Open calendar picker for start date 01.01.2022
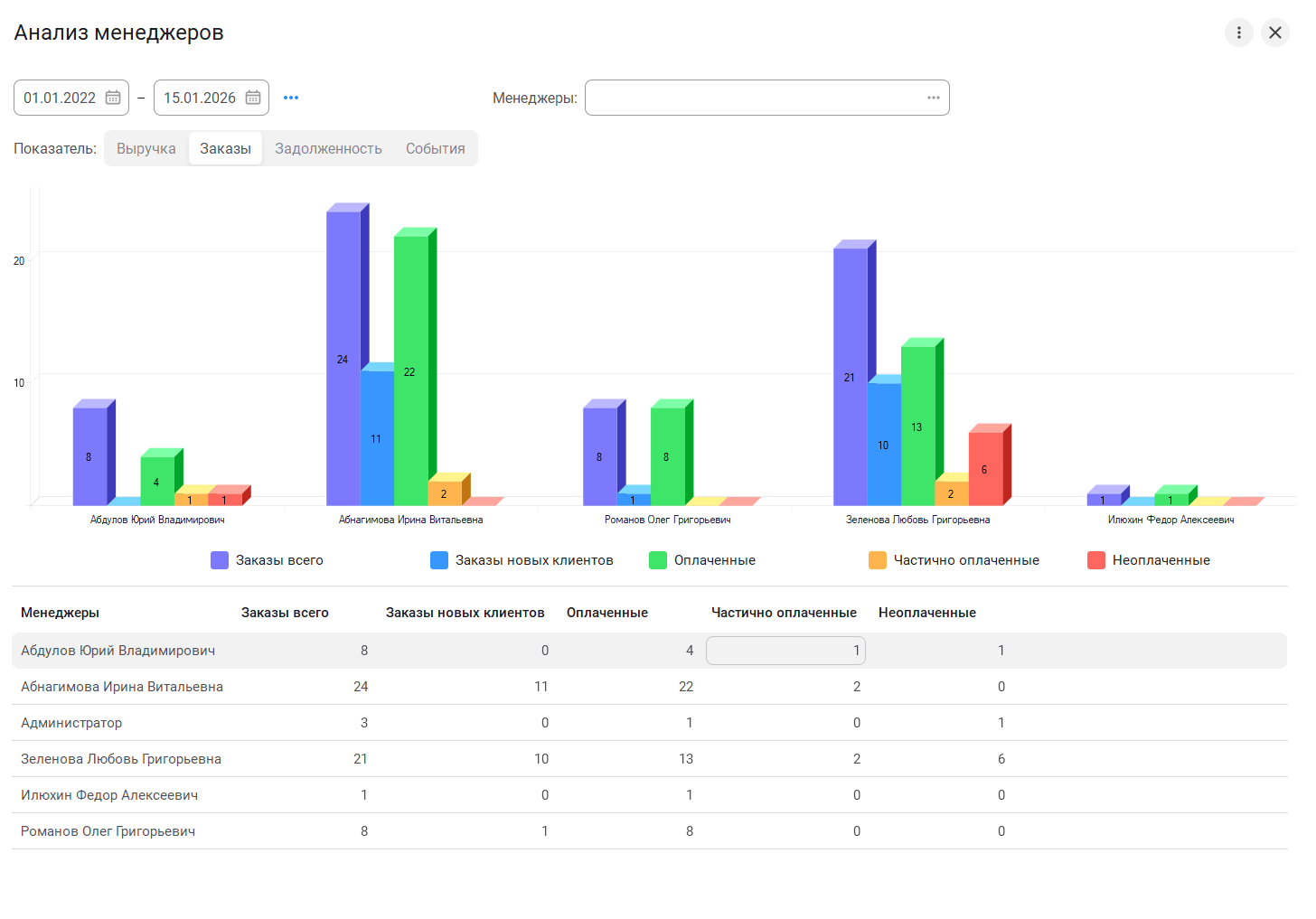This screenshot has height=919, width=1316. pos(113,98)
